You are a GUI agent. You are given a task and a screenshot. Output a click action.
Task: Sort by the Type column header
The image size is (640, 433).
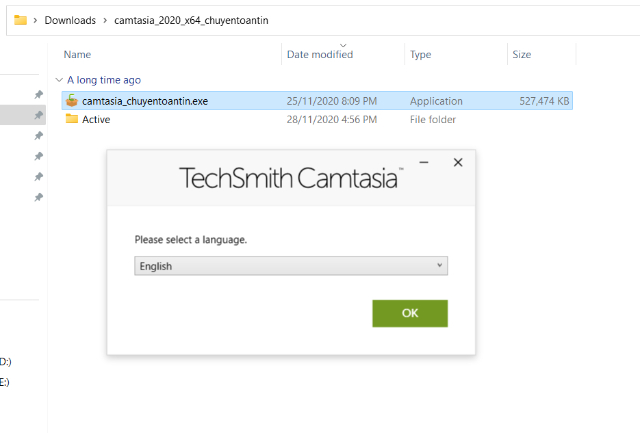coord(420,54)
